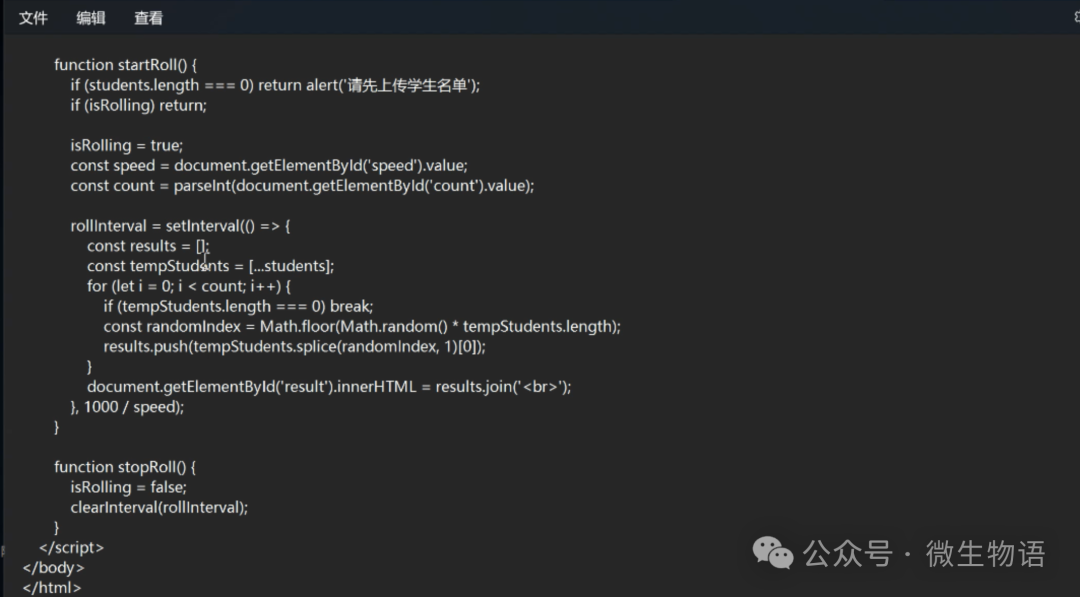Open the 文件 menu

33,18
